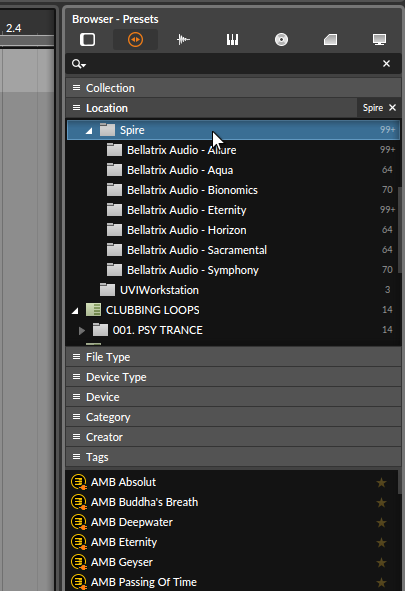The width and height of the screenshot is (405, 591).
Task: Click the preset list vertical scrollbar
Action: tap(399, 482)
